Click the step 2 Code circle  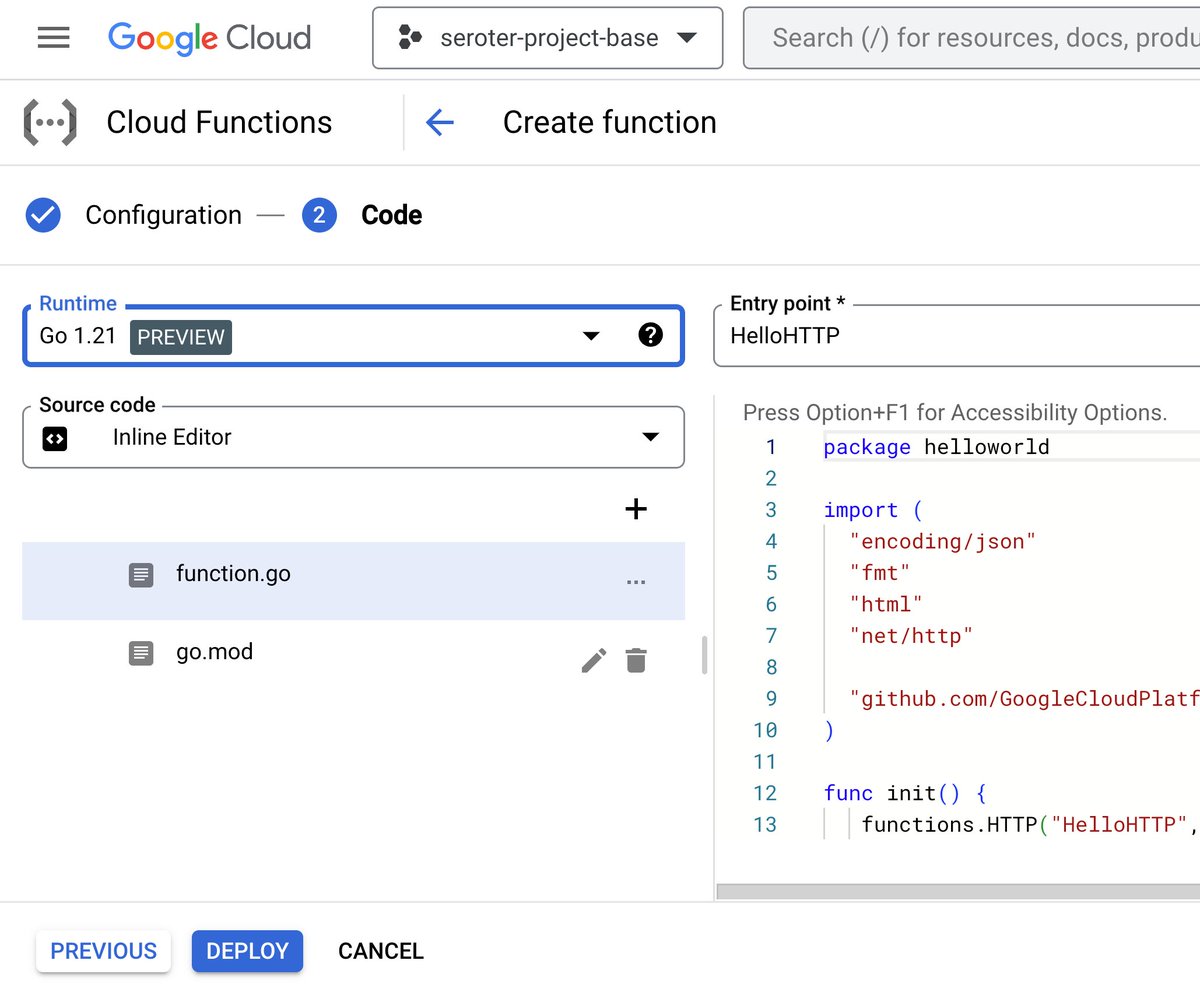tap(319, 215)
